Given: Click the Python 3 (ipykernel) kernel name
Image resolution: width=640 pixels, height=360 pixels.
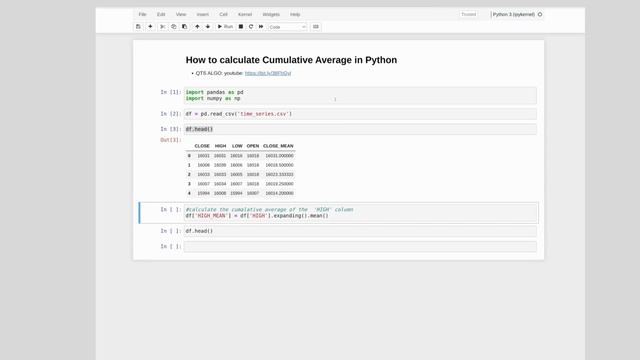Looking at the screenshot, I should 513,14.
